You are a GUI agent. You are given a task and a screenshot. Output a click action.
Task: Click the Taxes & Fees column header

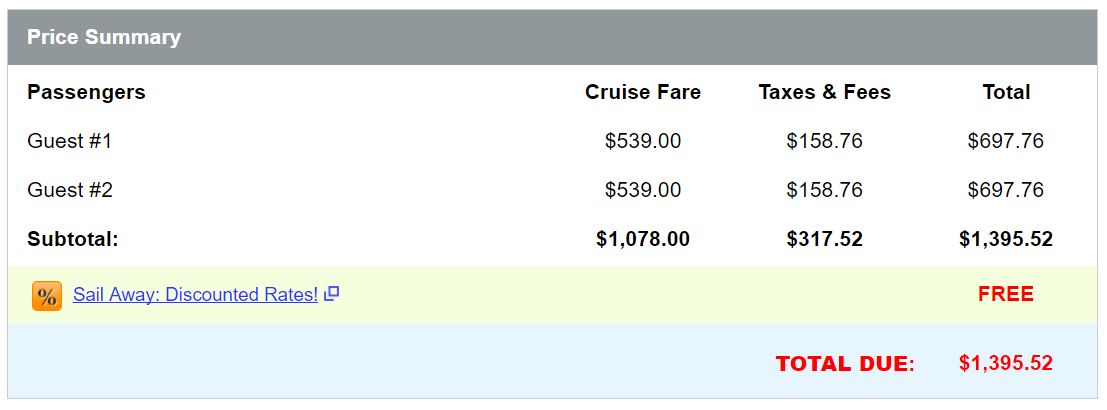click(825, 92)
